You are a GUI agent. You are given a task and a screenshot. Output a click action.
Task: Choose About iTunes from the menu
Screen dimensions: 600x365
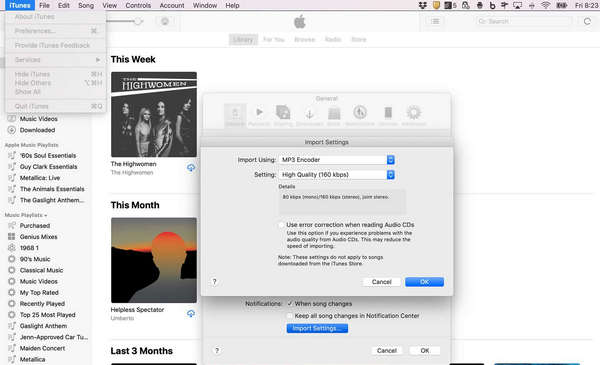tap(56, 16)
